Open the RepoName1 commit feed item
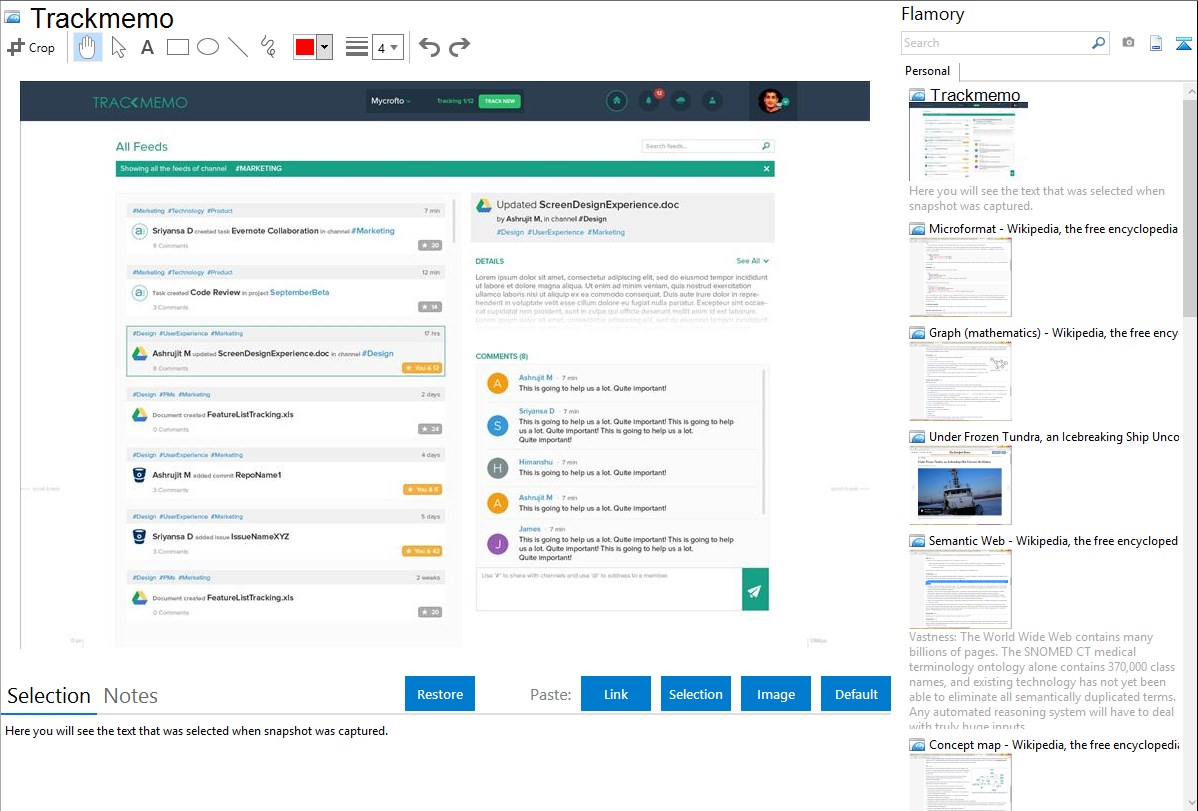This screenshot has width=1198, height=811. coord(285,475)
